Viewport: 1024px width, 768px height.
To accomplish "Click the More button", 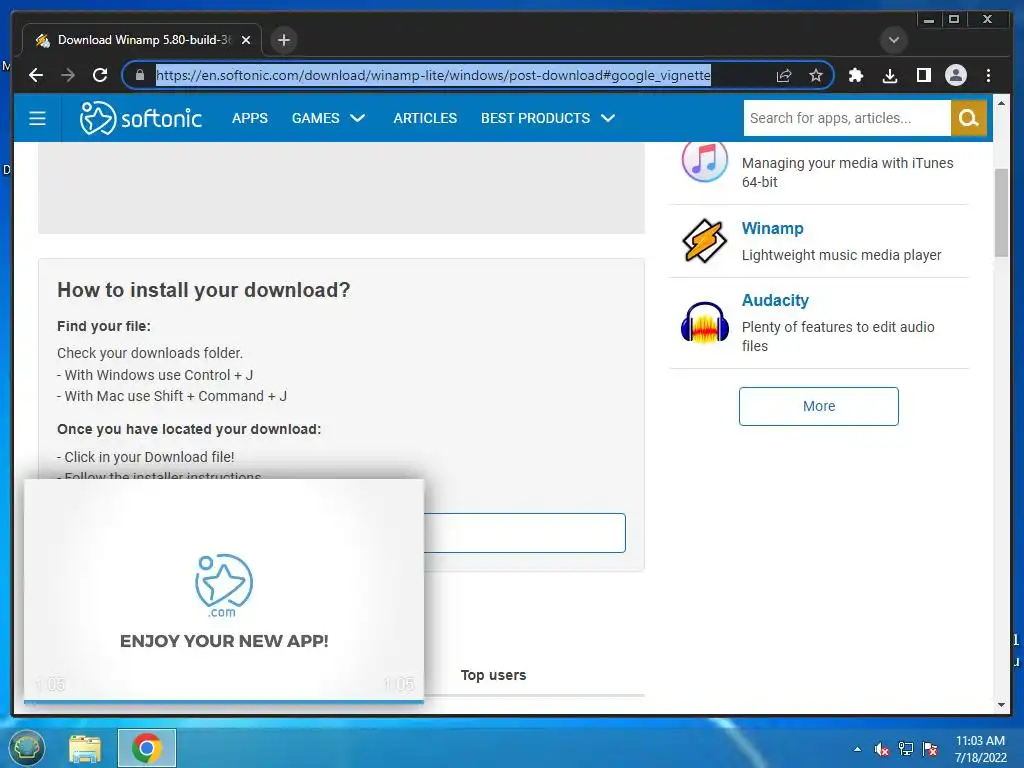I will point(818,406).
